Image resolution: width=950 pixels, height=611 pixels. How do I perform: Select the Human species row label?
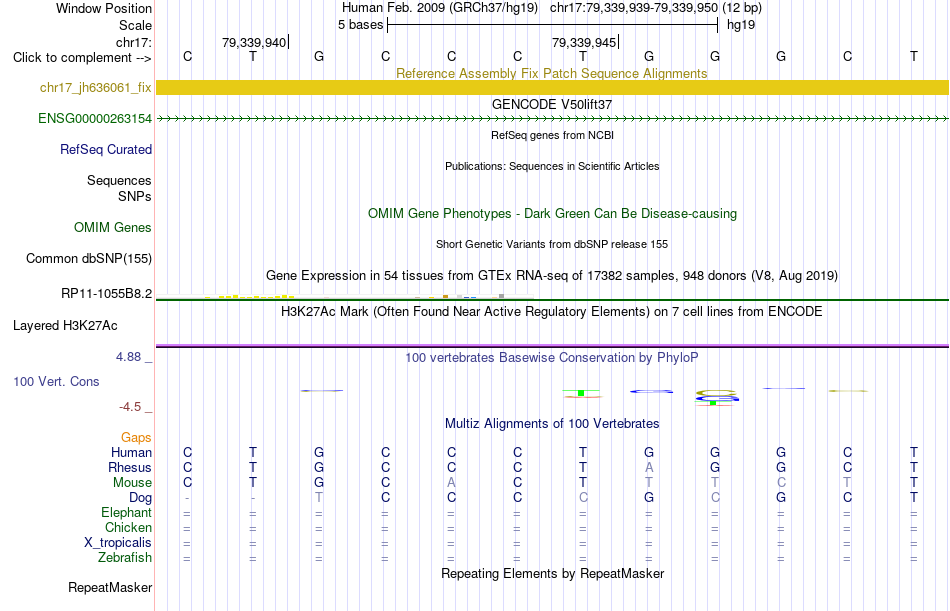coord(131,453)
